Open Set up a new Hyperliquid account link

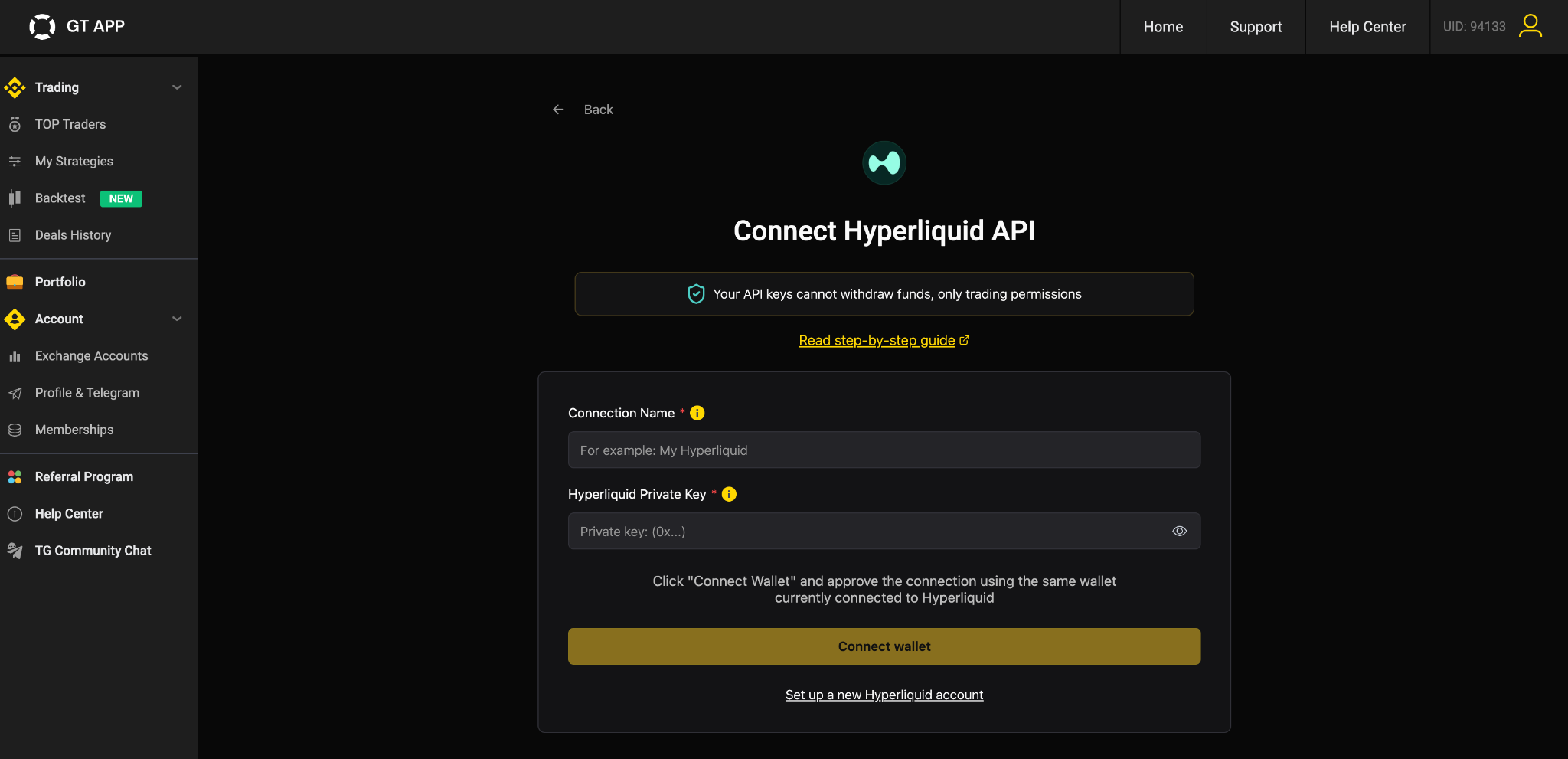tap(884, 695)
